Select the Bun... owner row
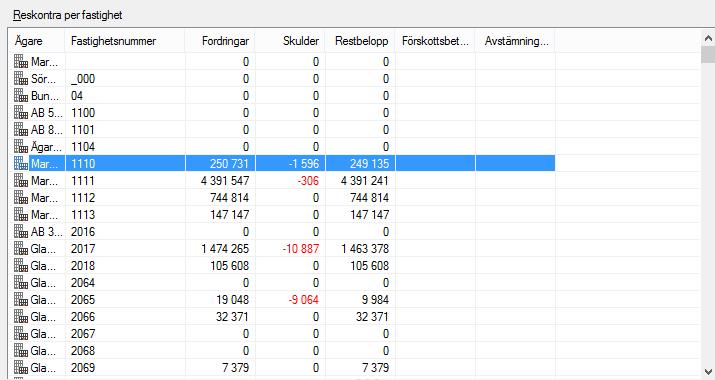 [x=45, y=96]
